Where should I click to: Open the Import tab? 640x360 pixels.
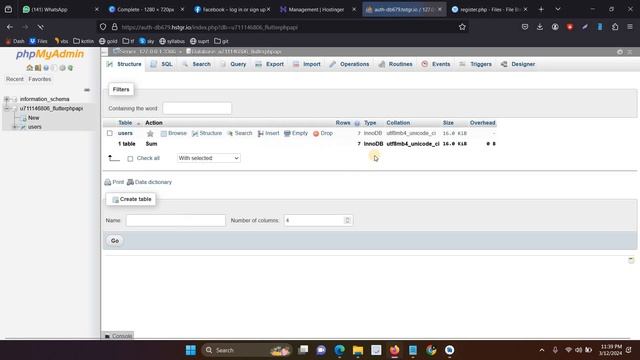(307, 64)
